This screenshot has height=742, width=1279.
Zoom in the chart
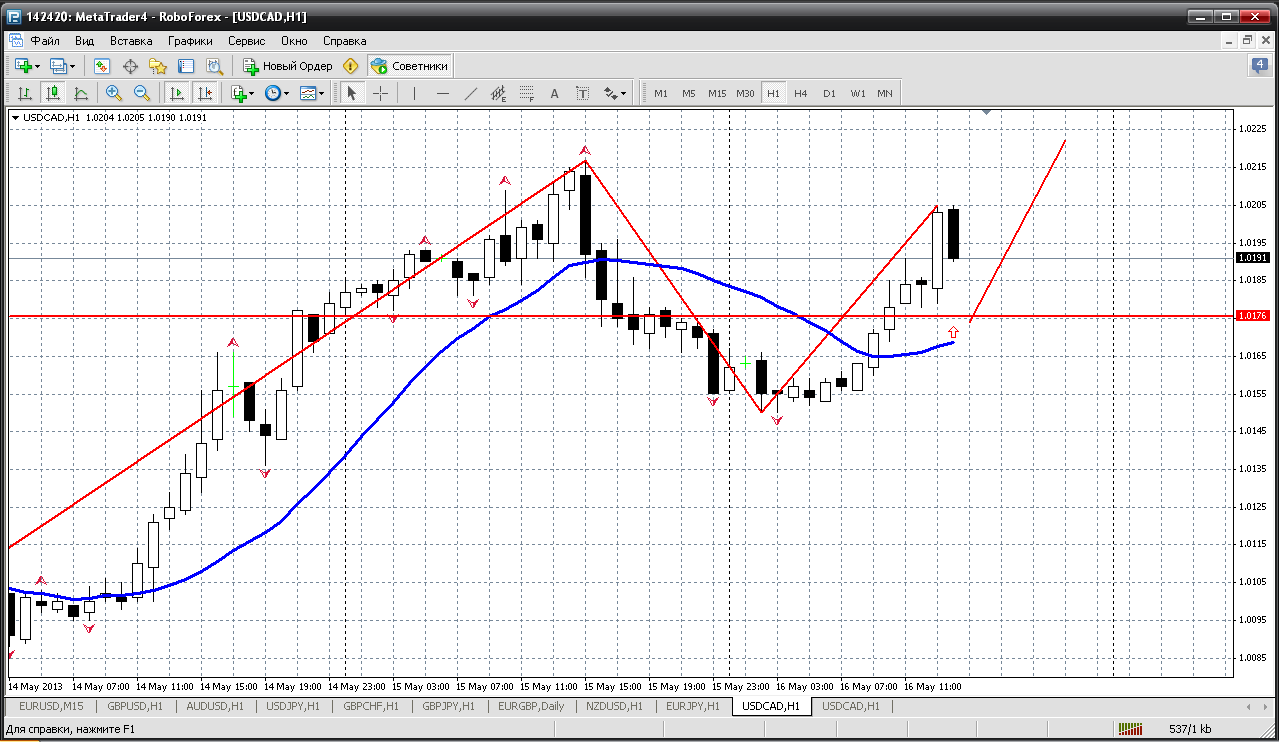(114, 93)
